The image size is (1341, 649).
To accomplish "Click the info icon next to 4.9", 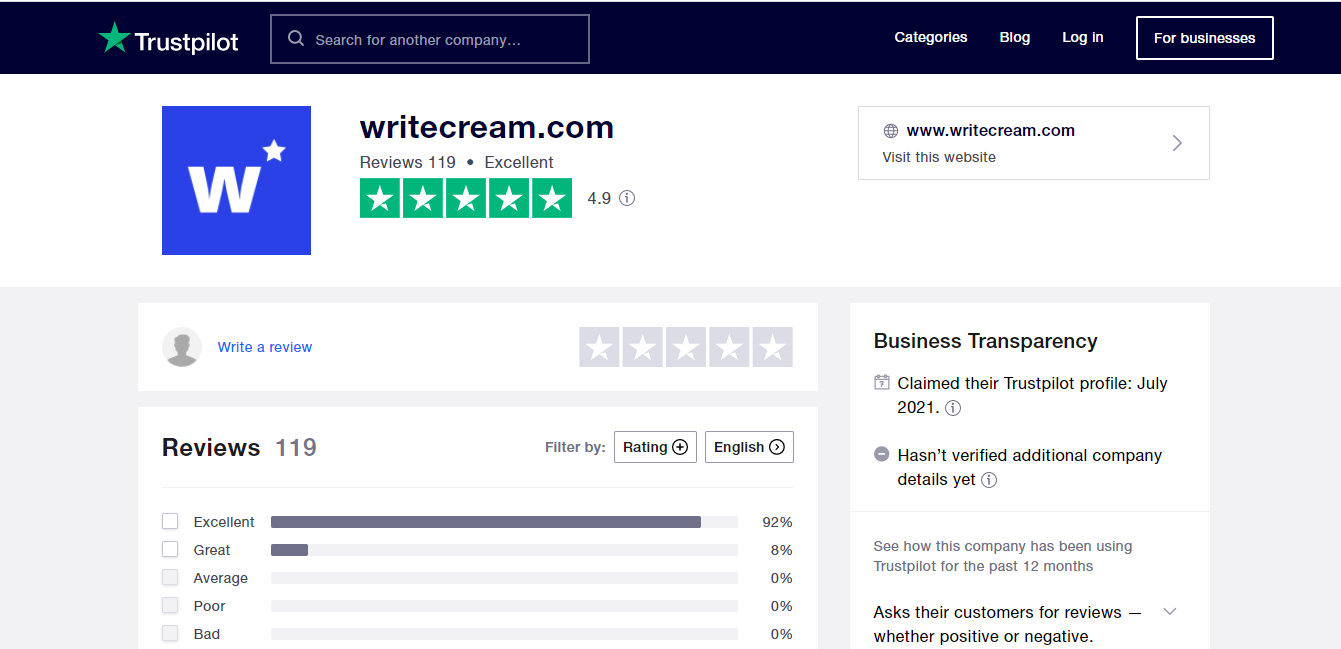I will (x=627, y=198).
